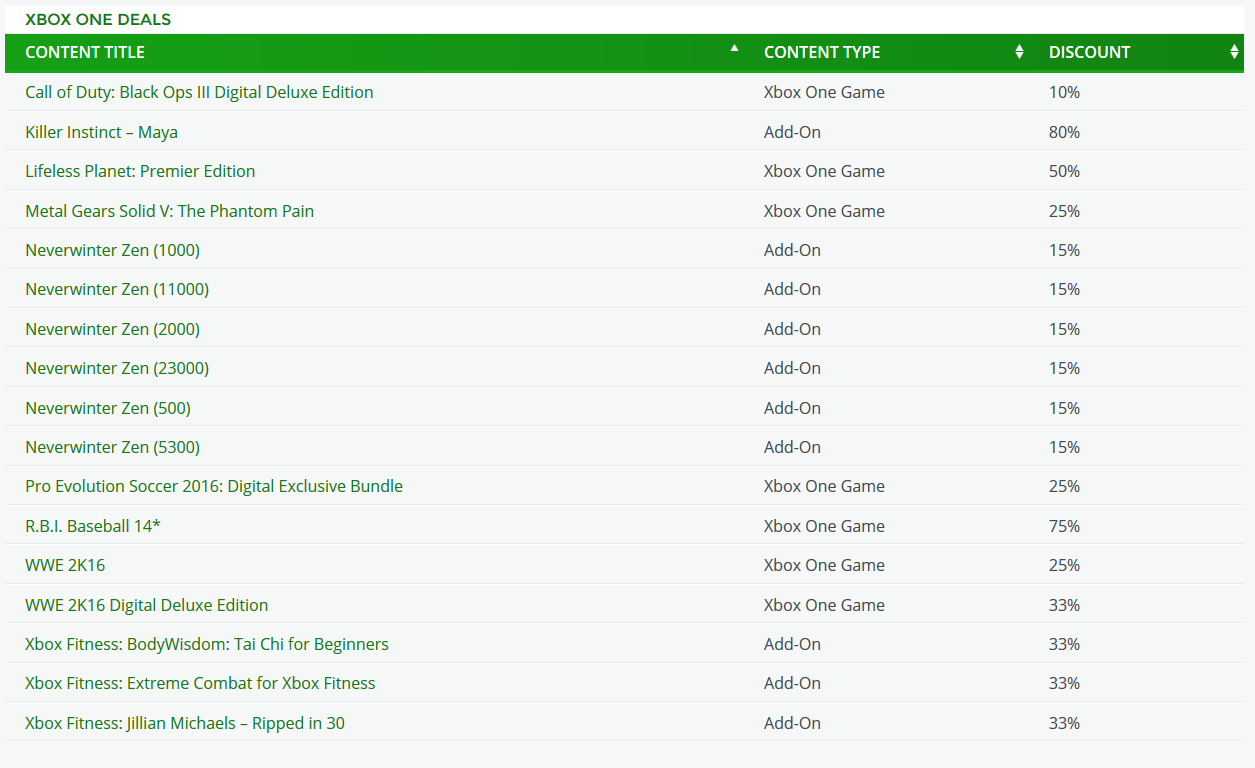Screen dimensions: 1255x768
Task: Sort table by Content Title arrow
Action: coord(735,48)
